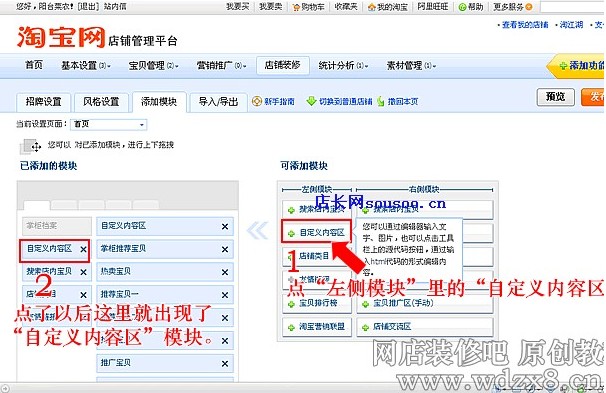Open the 收藏夹 link
Screen dimensions: 606x393
coord(346,7)
